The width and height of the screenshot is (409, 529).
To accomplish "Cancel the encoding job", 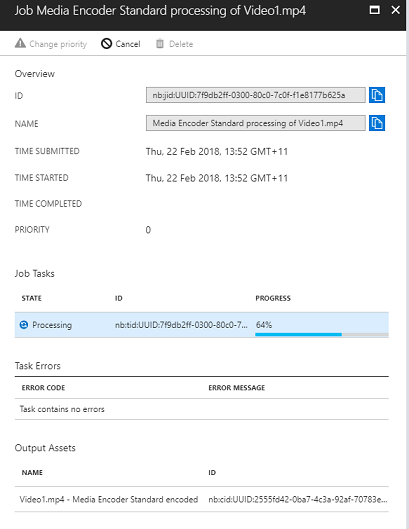I will click(120, 44).
